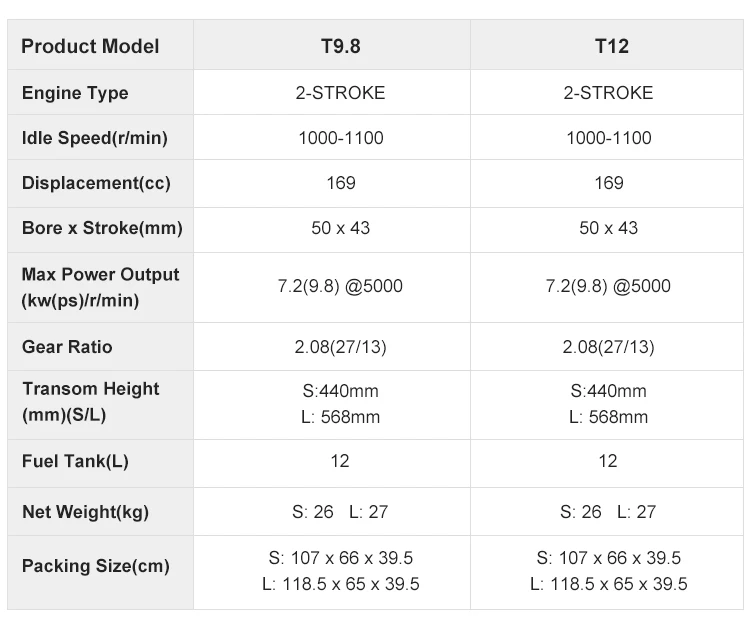Click the T9.8 displacement value 169
Image resolution: width=750 pixels, height=627 pixels.
(x=340, y=183)
